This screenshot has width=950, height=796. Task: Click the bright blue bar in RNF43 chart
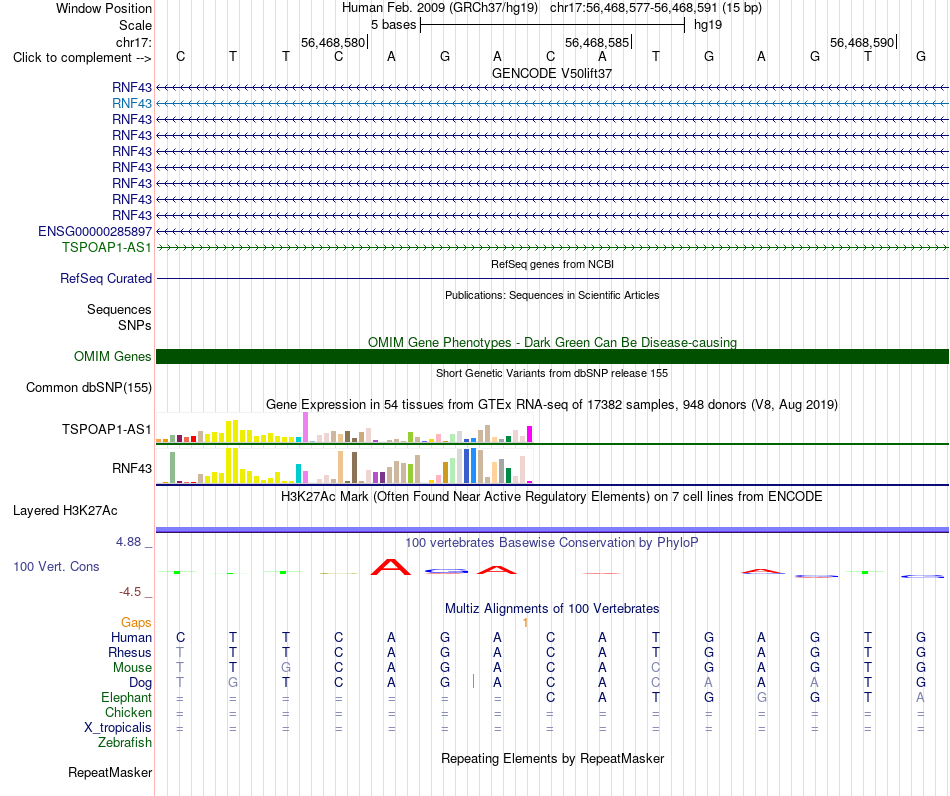click(473, 465)
